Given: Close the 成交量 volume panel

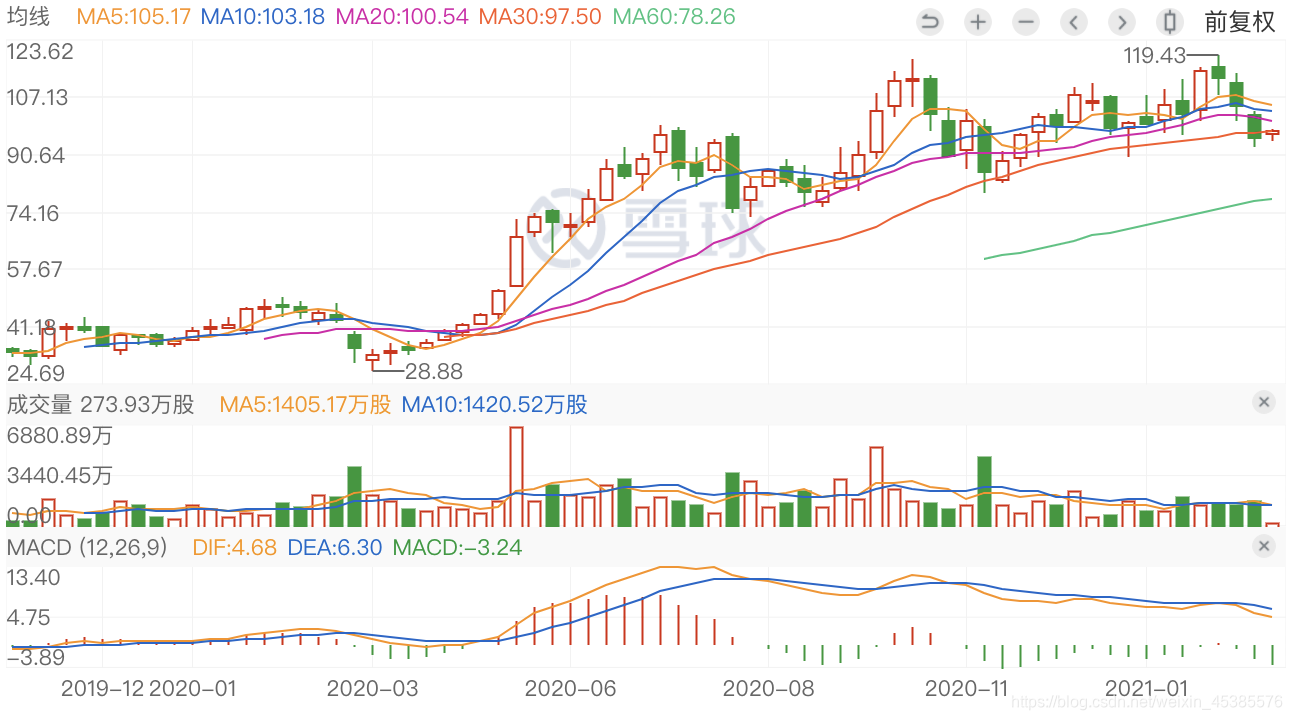Looking at the screenshot, I should coord(1264,402).
